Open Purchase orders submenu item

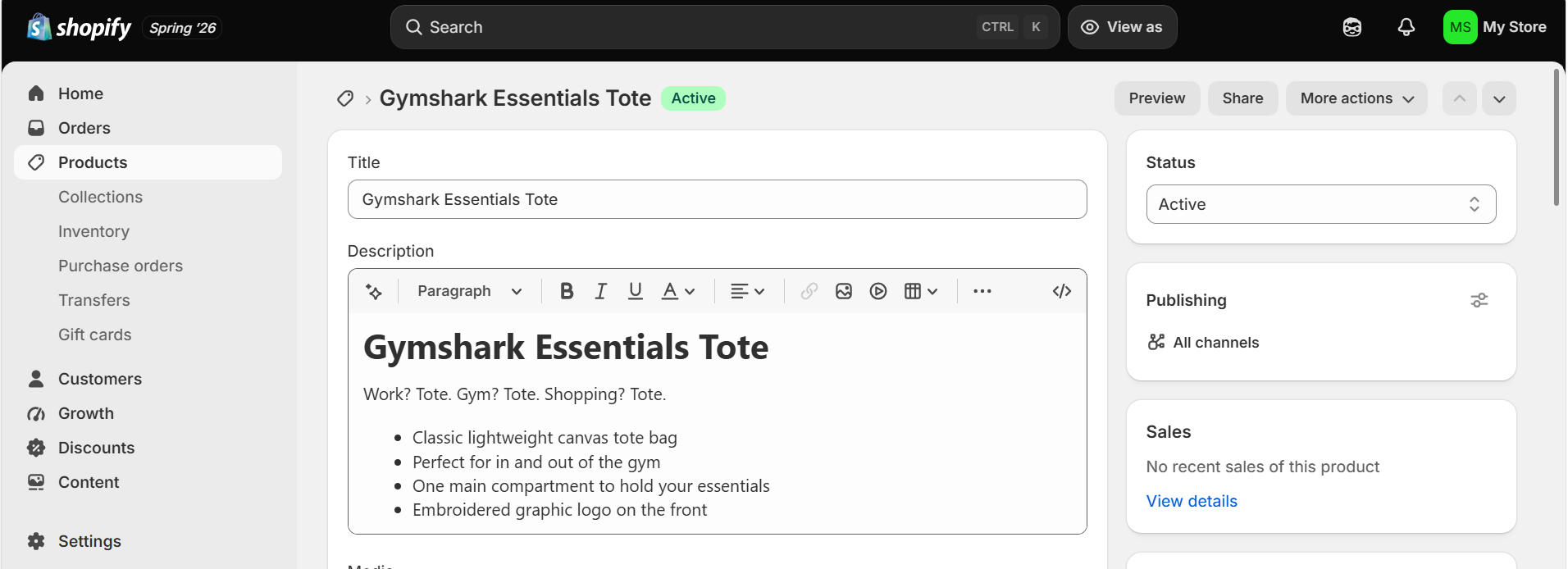coord(121,266)
